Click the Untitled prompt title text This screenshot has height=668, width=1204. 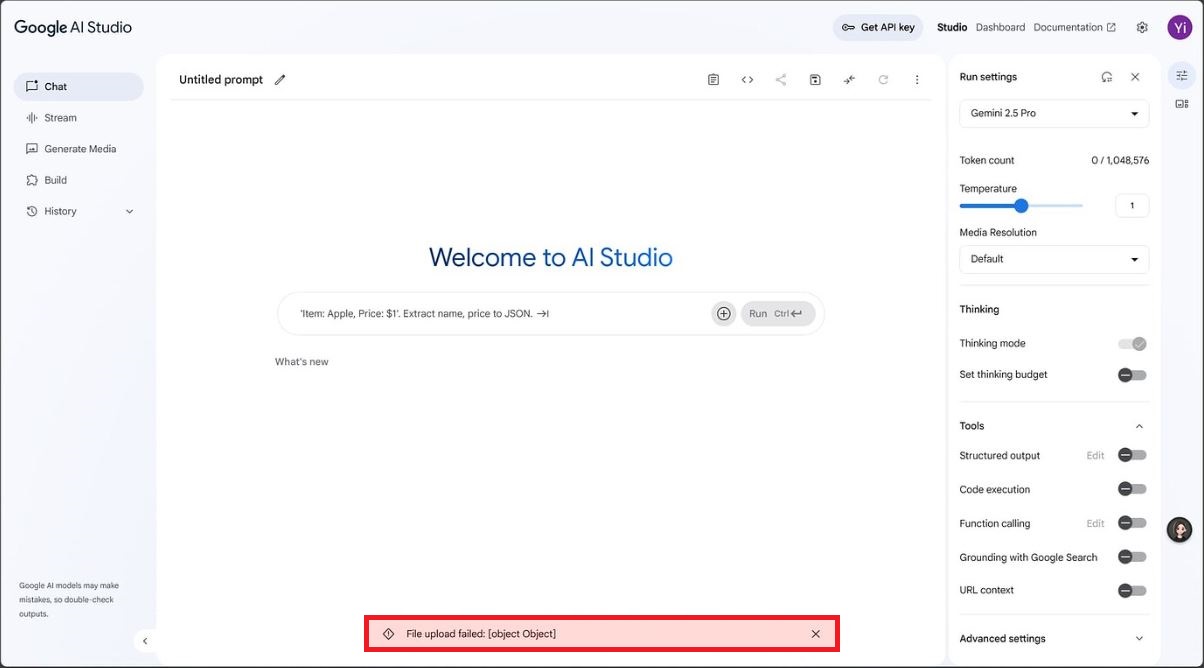coord(221,80)
